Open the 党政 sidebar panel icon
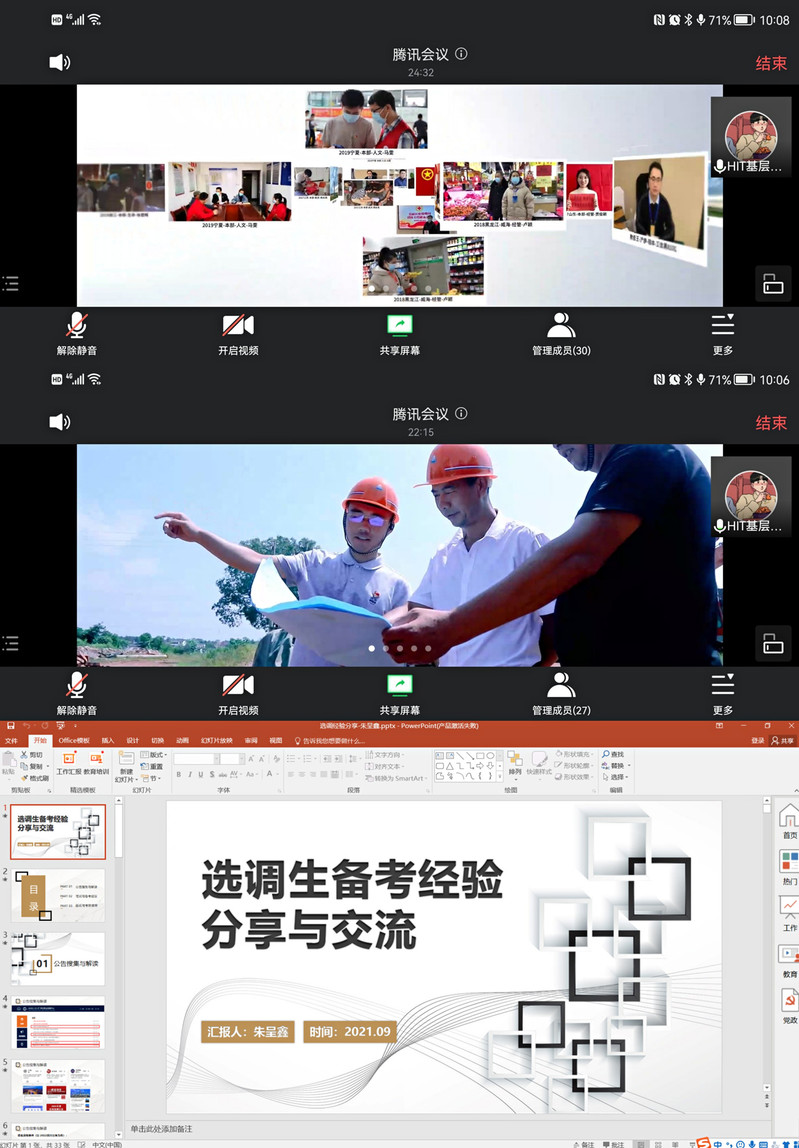799x1148 pixels. click(x=789, y=1006)
